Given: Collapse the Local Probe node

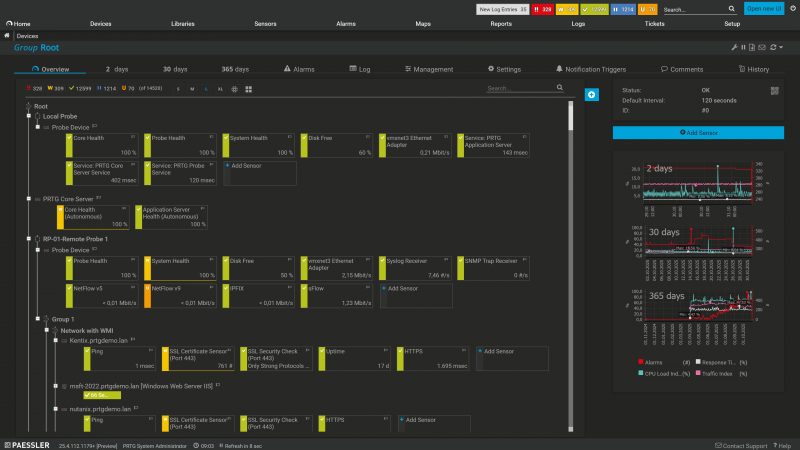Looking at the screenshot, I should click(29, 116).
